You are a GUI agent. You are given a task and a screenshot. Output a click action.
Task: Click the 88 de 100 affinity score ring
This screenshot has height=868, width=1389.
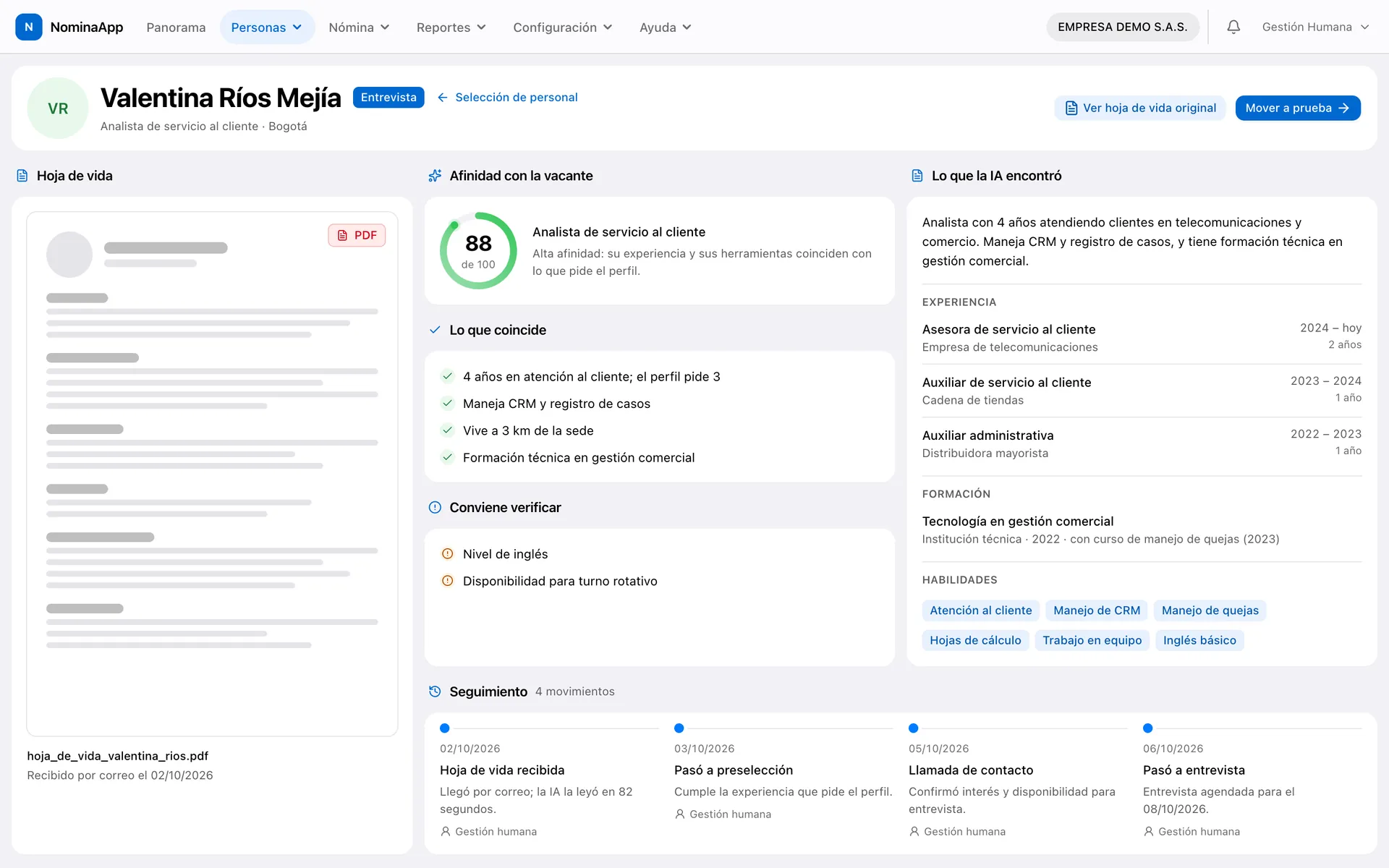[478, 250]
